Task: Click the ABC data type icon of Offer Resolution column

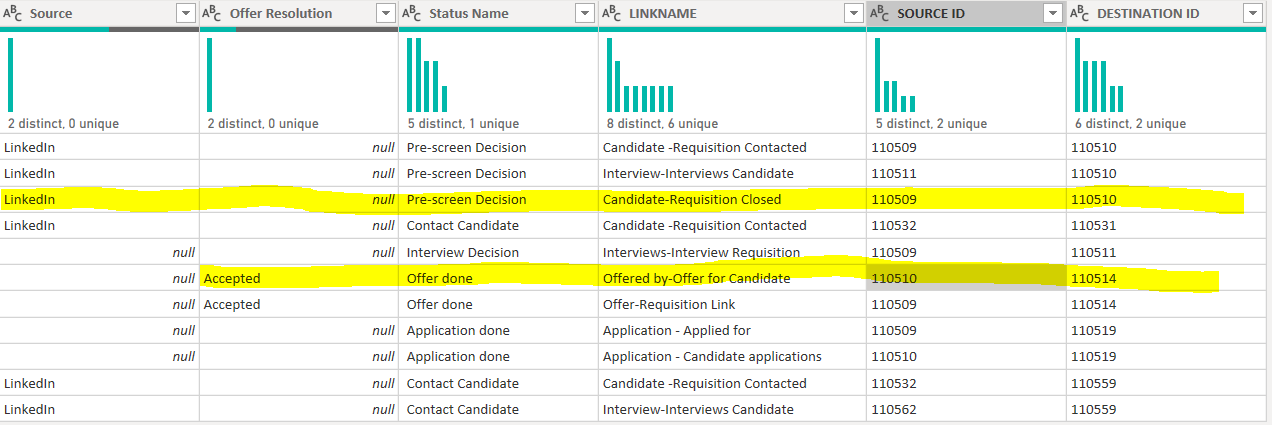Action: (x=212, y=13)
